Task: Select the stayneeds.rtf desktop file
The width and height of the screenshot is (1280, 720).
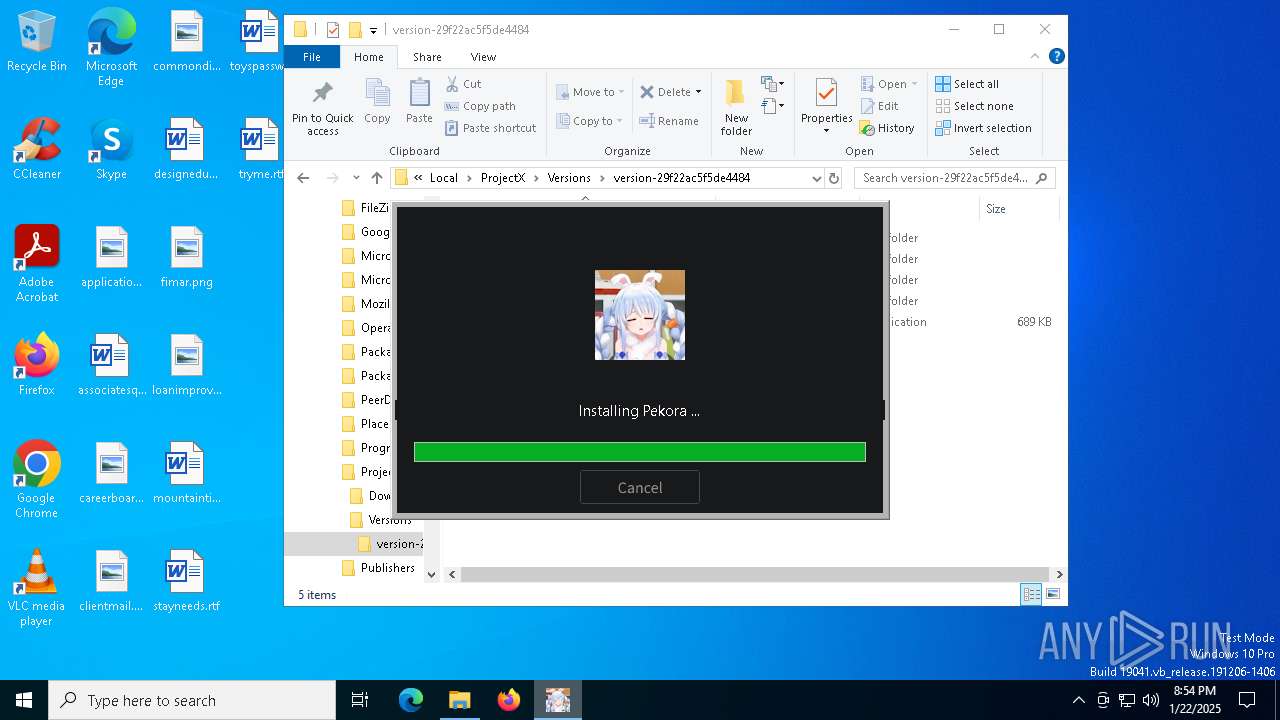Action: pyautogui.click(x=185, y=581)
